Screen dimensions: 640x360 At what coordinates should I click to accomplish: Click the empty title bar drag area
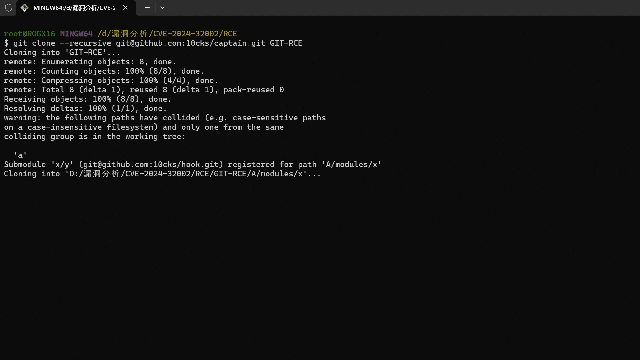[400, 8]
